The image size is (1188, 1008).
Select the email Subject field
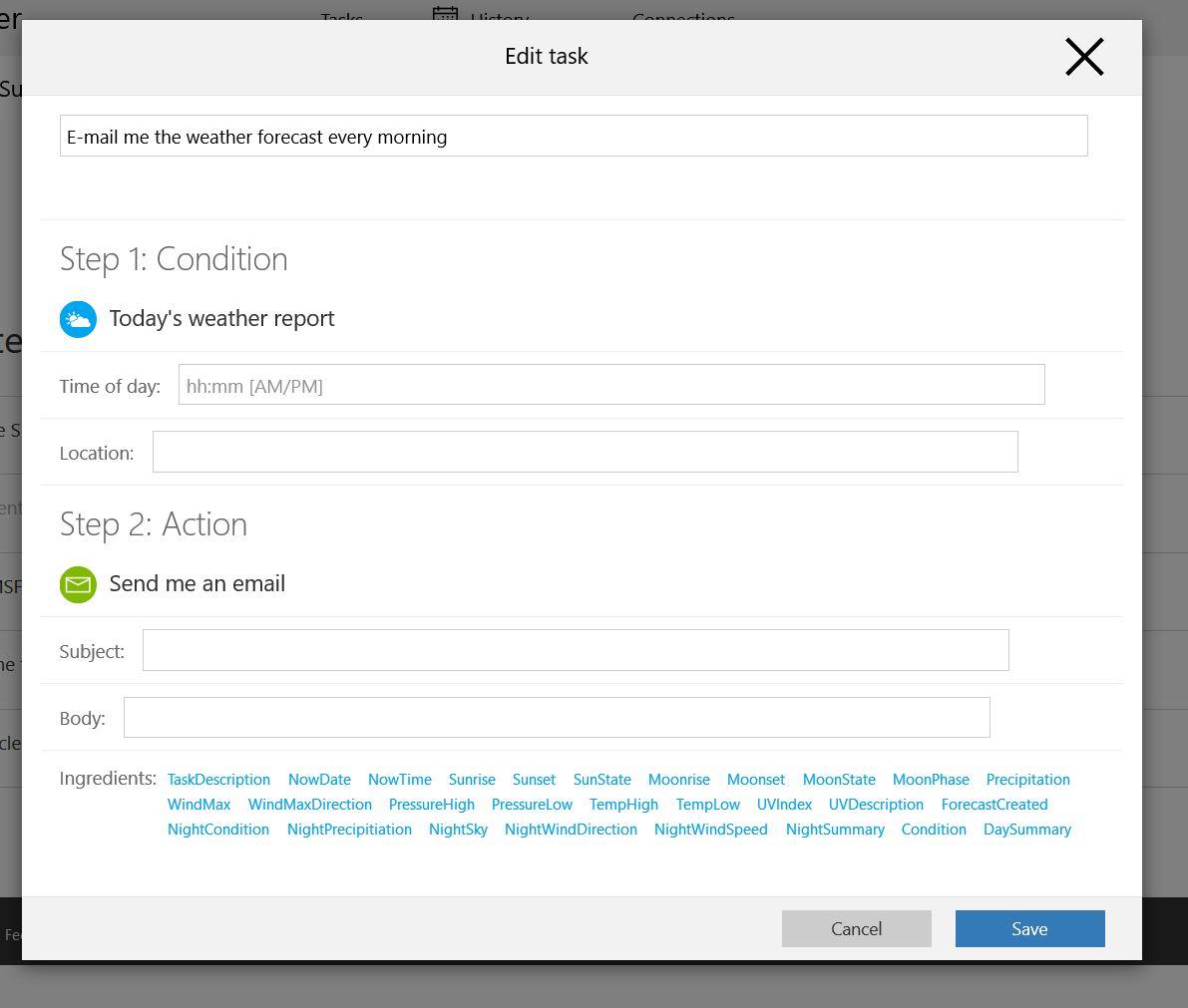tap(576, 650)
